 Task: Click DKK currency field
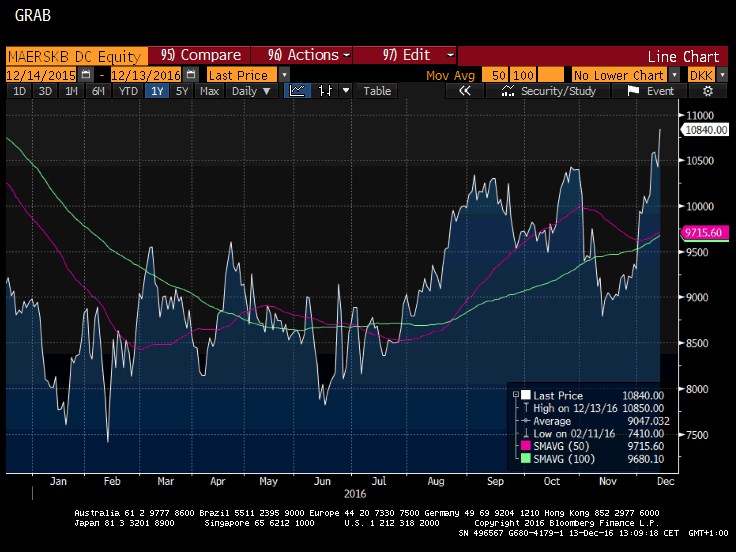[x=702, y=75]
